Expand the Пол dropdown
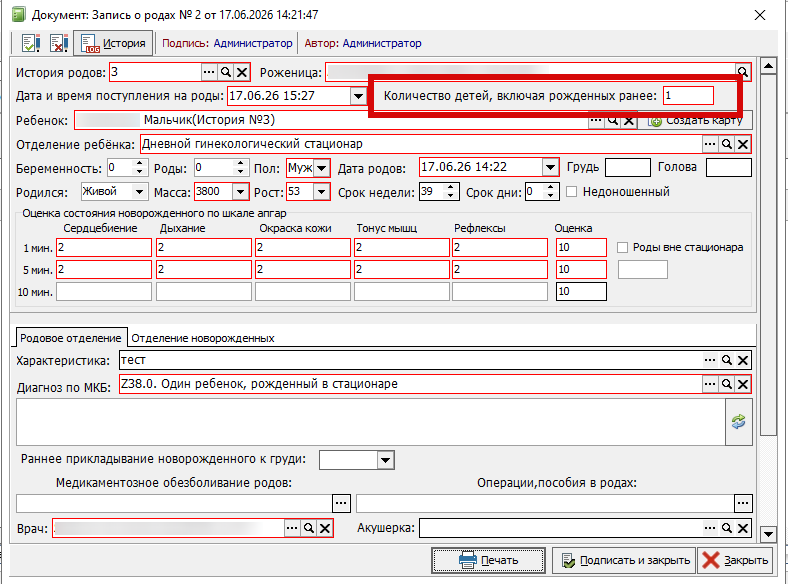Screen dimensions: 788x584 pyautogui.click(x=322, y=168)
